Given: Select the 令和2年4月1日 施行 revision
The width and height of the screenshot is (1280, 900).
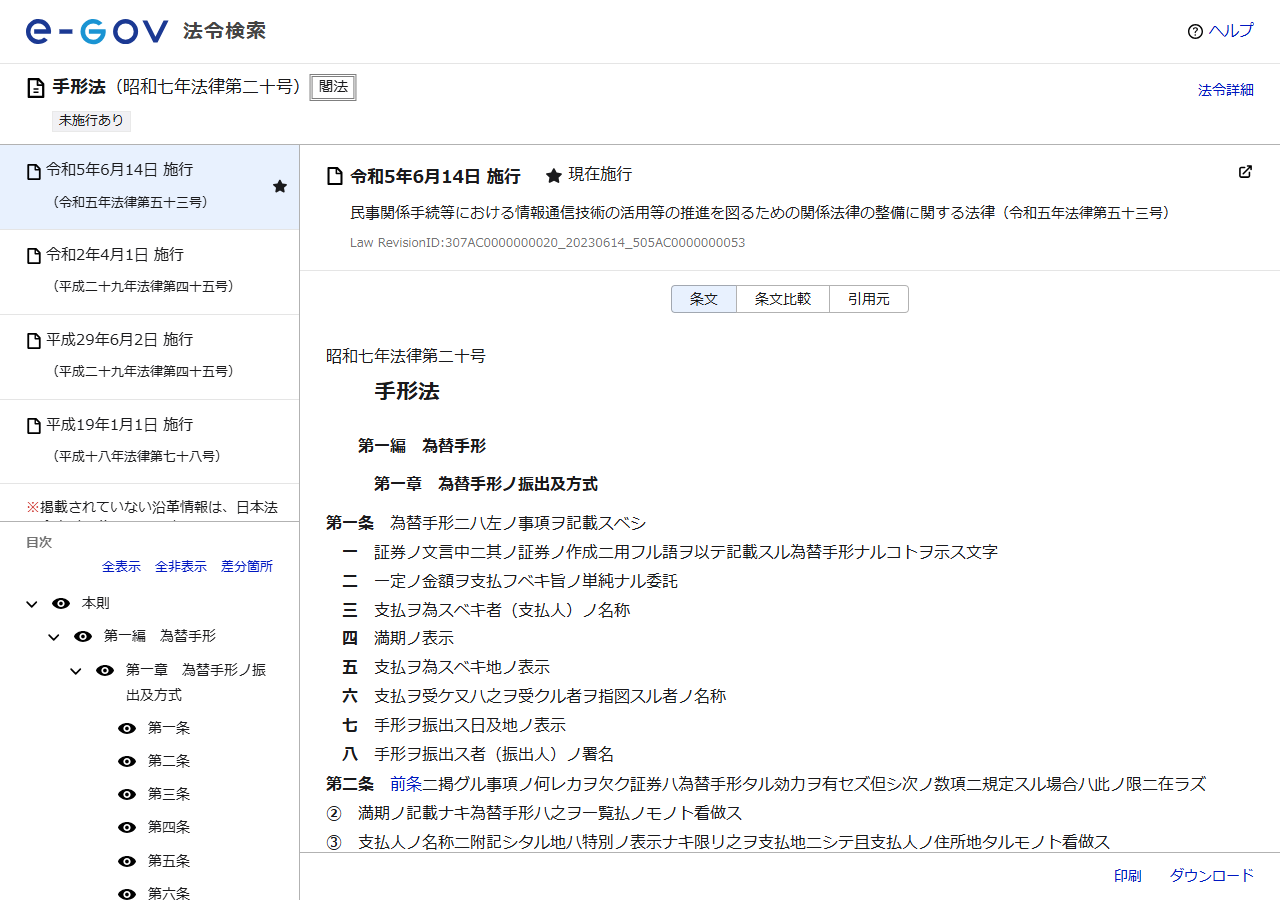Looking at the screenshot, I should click(149, 272).
